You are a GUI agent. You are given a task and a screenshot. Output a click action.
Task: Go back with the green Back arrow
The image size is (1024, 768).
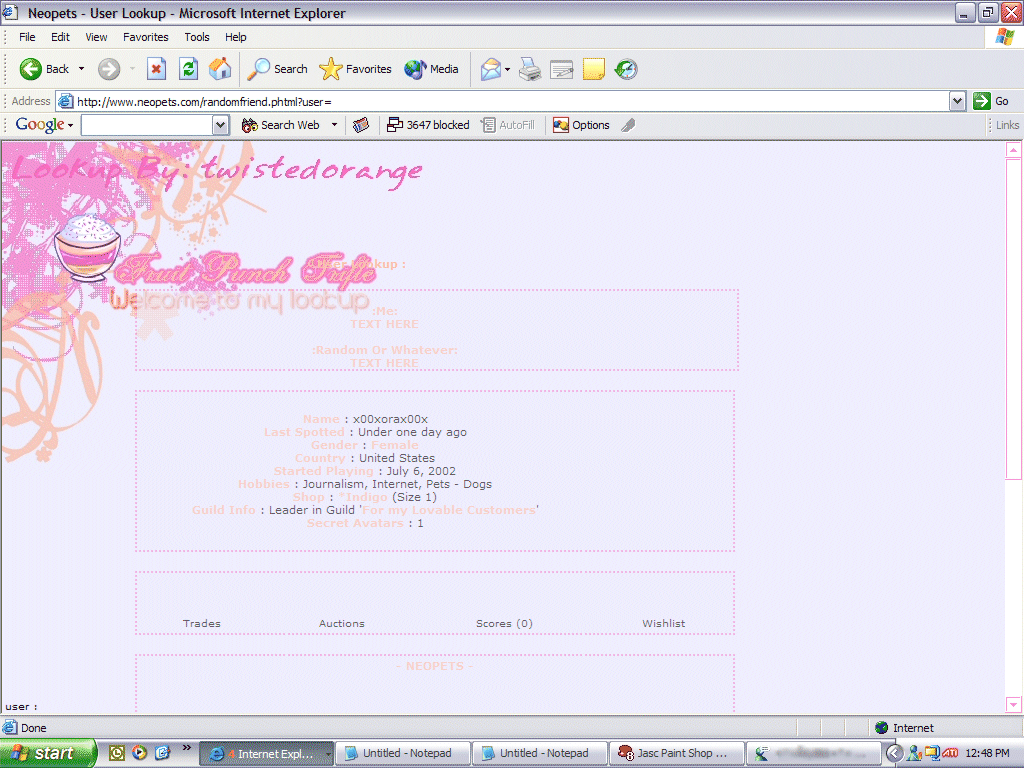[44, 69]
